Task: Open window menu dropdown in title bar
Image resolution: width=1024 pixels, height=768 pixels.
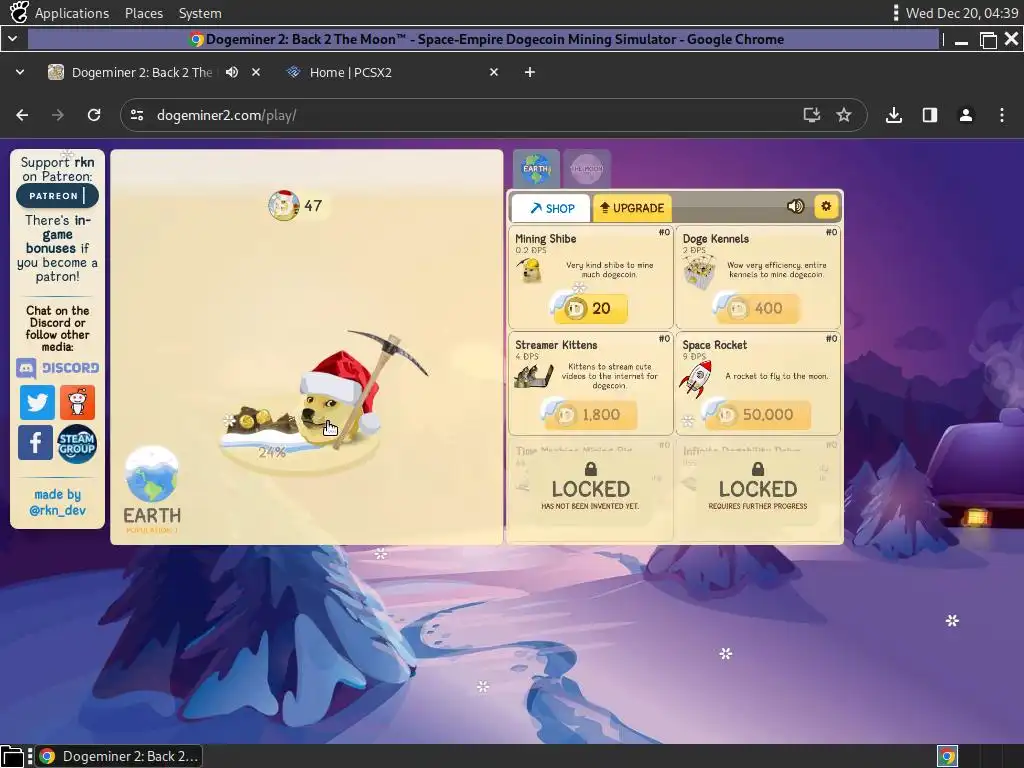Action: coord(12,39)
